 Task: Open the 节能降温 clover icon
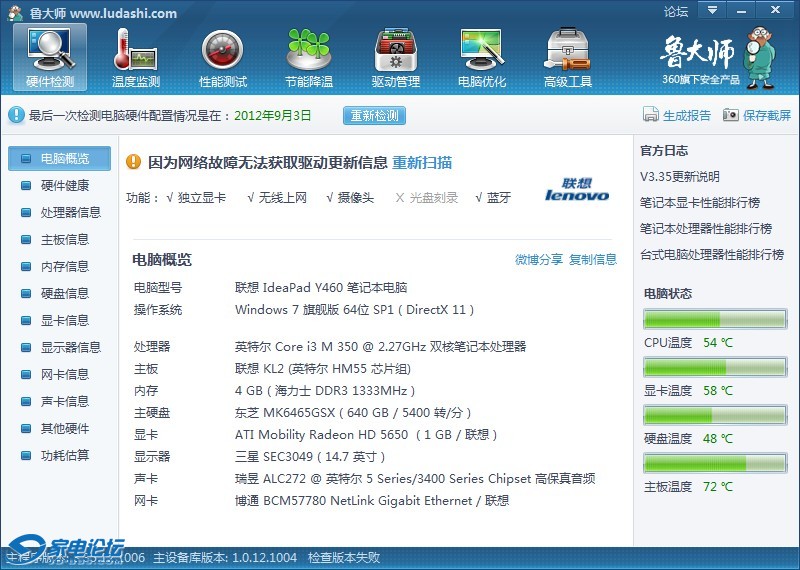[x=309, y=57]
